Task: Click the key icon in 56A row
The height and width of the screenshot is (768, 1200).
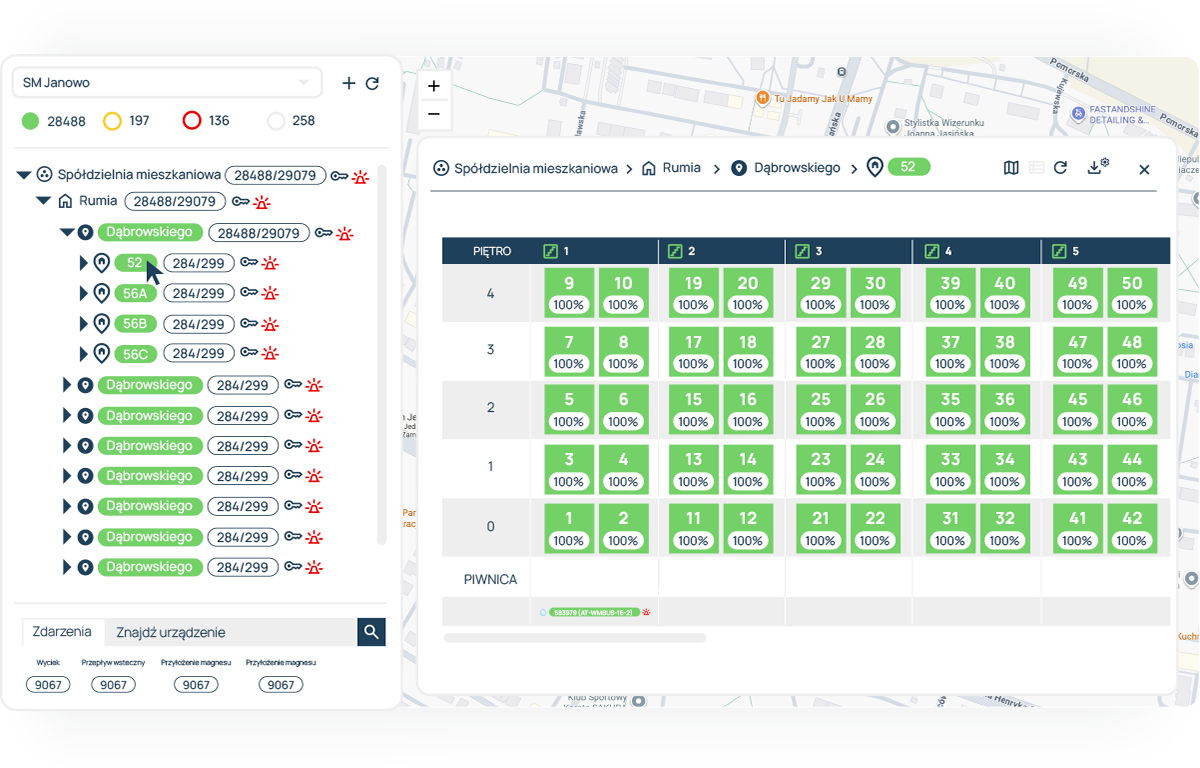Action: pos(249,293)
